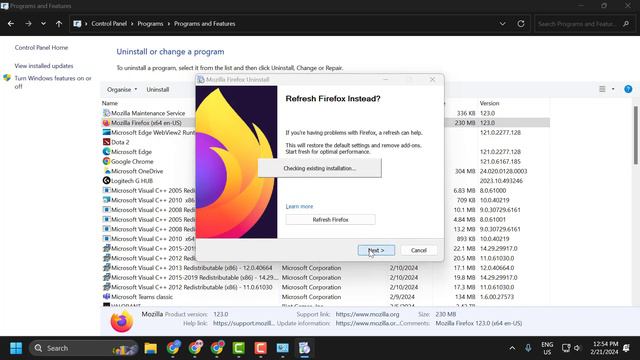This screenshot has height=360, width=640.
Task: Open the Organise dropdown menu
Action: coord(122,89)
